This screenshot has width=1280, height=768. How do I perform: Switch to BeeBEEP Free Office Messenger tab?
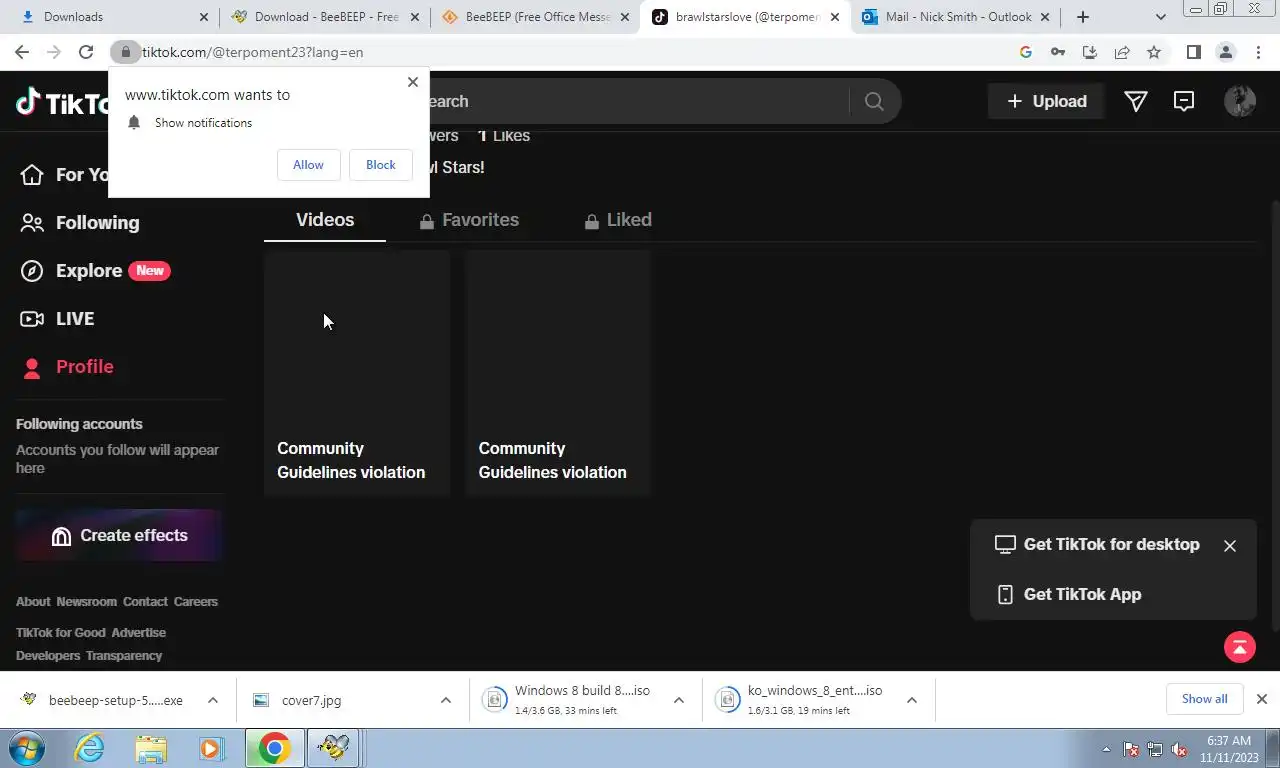533,17
